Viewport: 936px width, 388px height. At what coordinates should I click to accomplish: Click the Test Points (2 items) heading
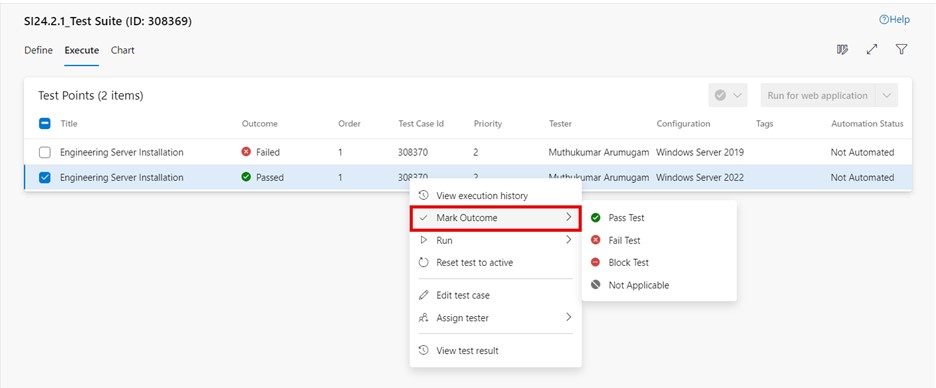[91, 96]
